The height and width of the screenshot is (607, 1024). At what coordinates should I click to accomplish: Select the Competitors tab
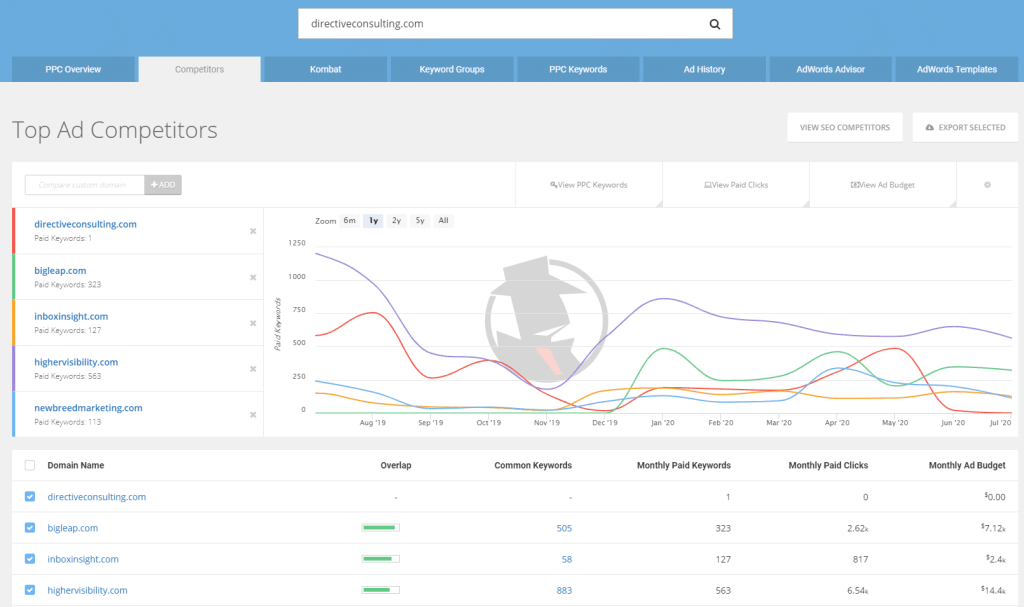pos(199,69)
